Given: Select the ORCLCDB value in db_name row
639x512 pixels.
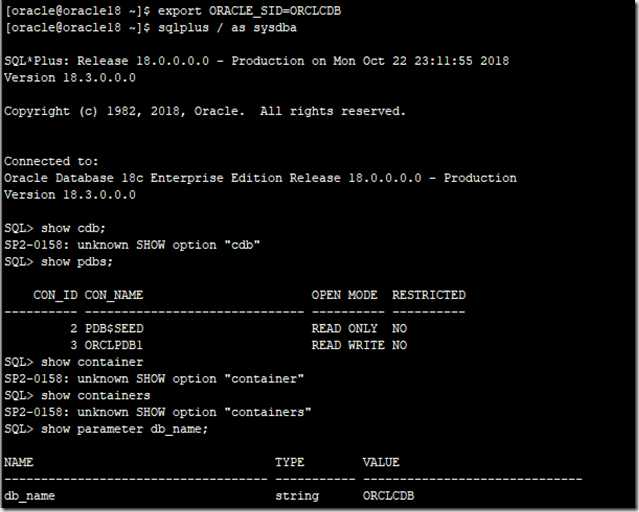Looking at the screenshot, I should point(388,496).
